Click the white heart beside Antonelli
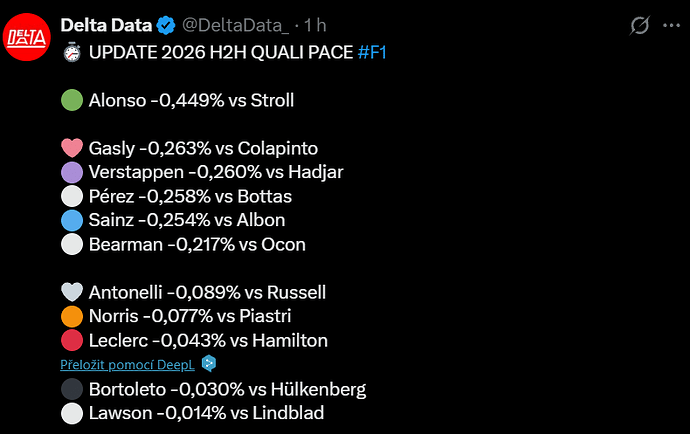 coord(72,292)
